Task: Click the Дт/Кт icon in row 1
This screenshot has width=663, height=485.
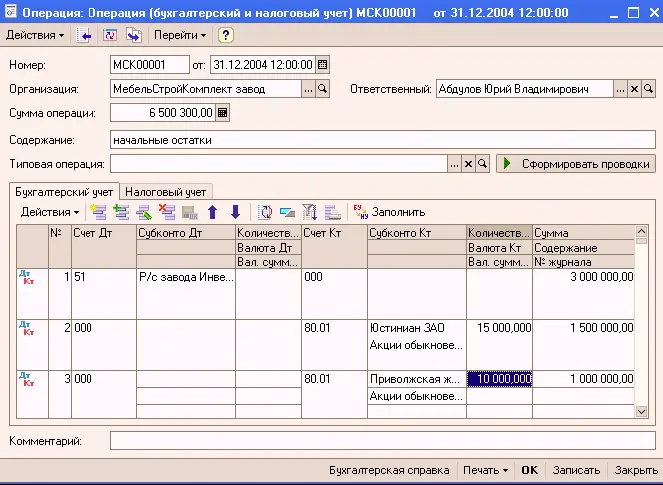Action: click(x=27, y=277)
